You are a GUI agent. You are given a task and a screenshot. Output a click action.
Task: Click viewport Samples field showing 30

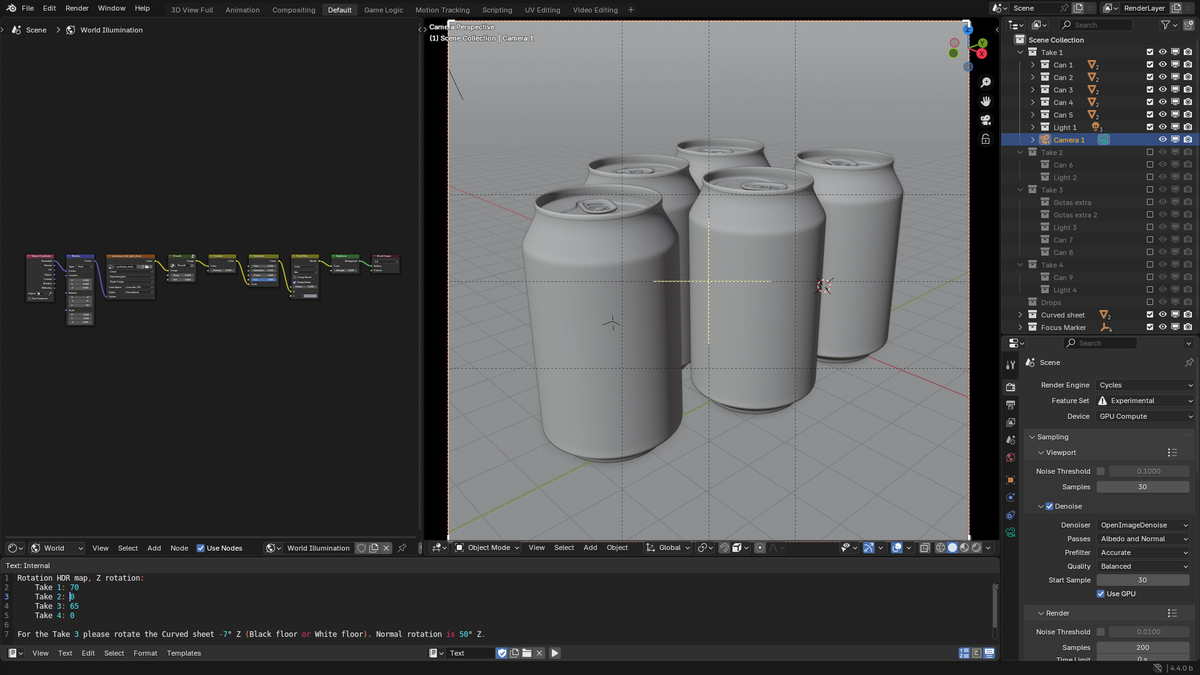tap(1143, 487)
